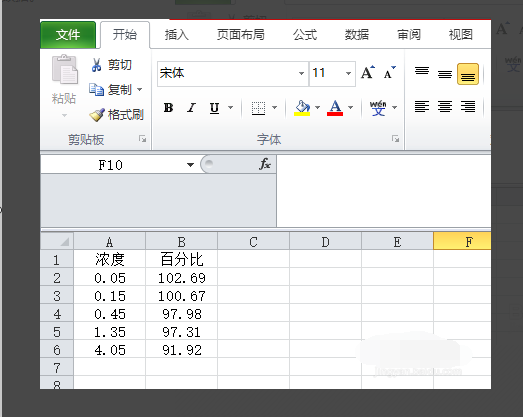Switch to the Review (审阅) tab
This screenshot has height=417, width=523.
click(409, 35)
